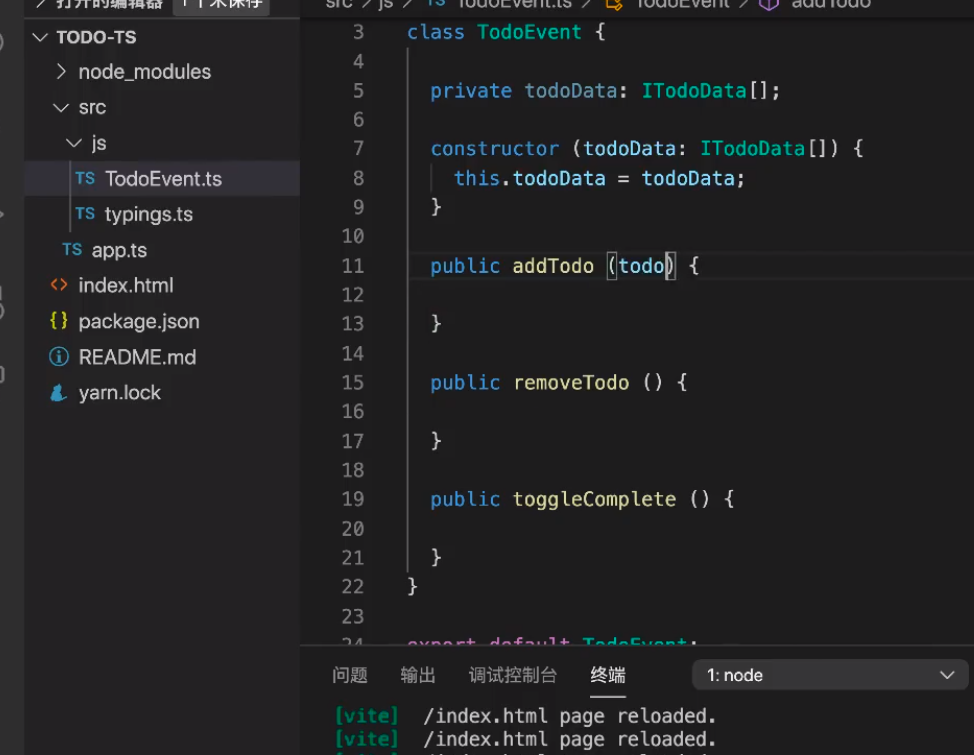Click the yarn.lock file icon
974x755 pixels.
pyautogui.click(x=60, y=392)
